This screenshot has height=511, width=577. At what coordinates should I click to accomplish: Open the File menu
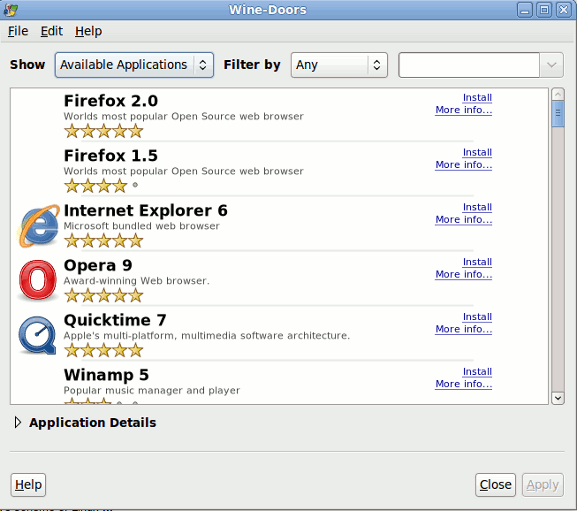[x=18, y=31]
